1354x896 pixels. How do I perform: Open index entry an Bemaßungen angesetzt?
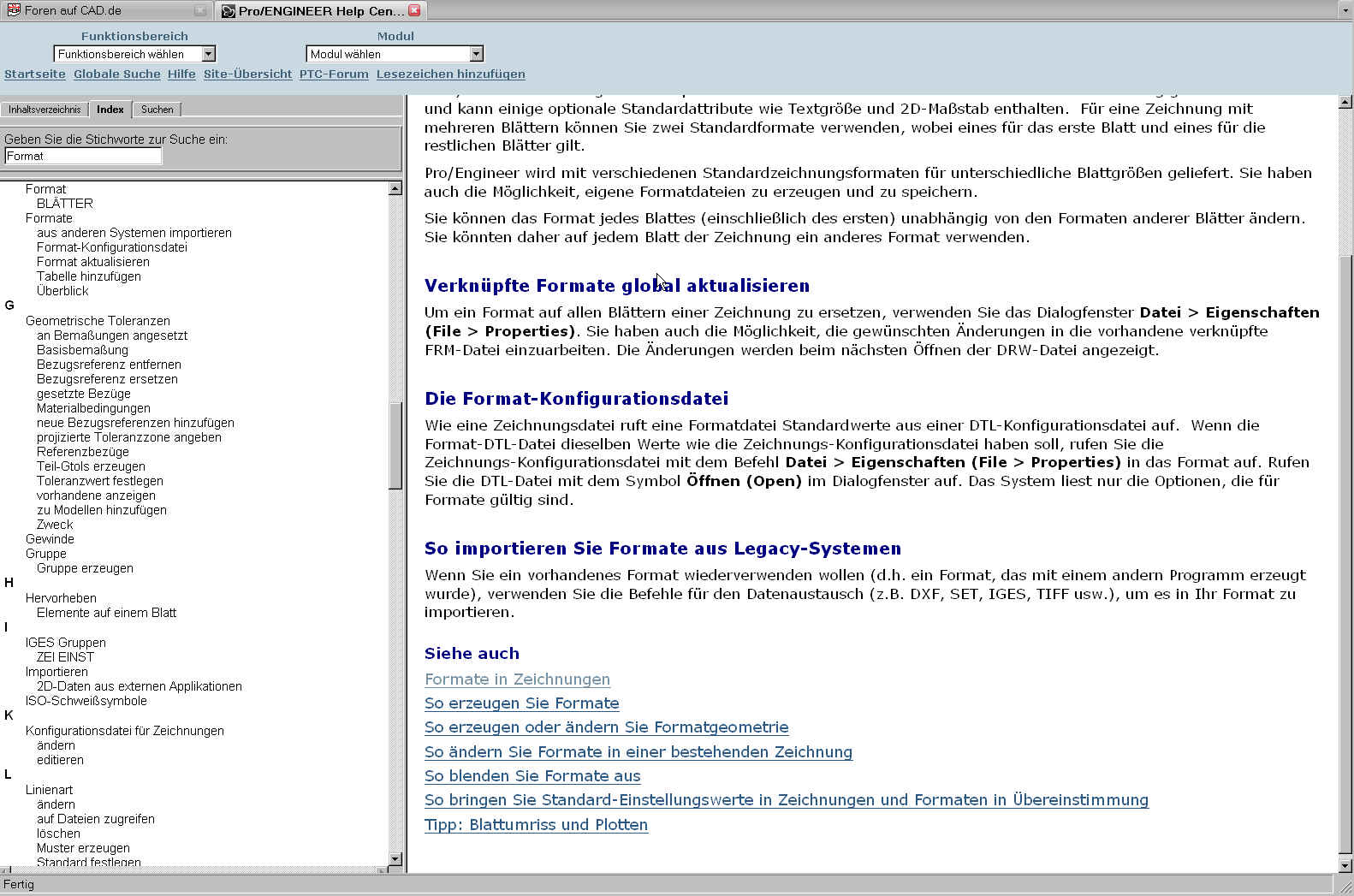112,335
